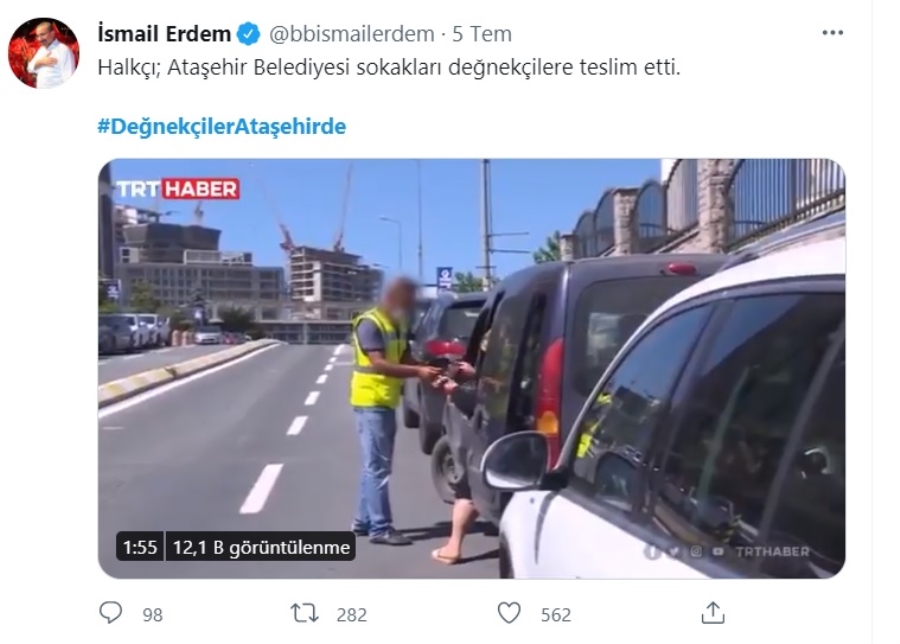Play the TRT Haber video

point(471,368)
